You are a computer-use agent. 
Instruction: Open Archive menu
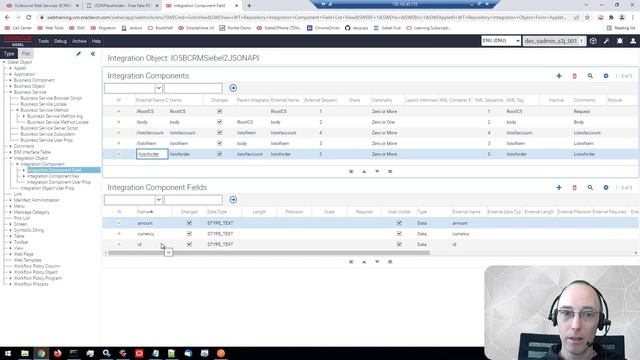pos(79,41)
